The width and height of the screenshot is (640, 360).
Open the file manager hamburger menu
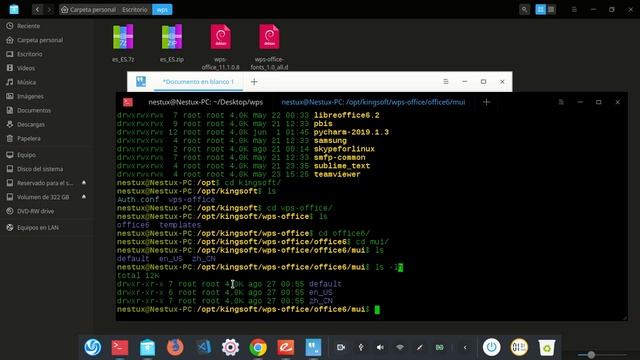[574, 9]
